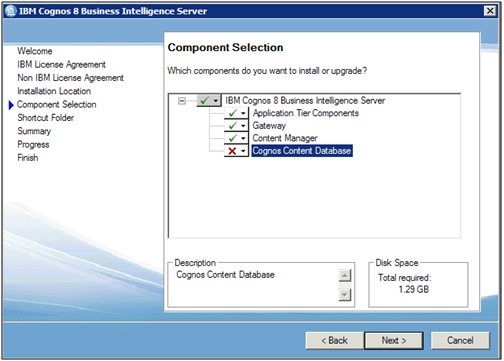The height and width of the screenshot is (361, 504).
Task: Click the IBM License Agreement step
Action: (61, 64)
